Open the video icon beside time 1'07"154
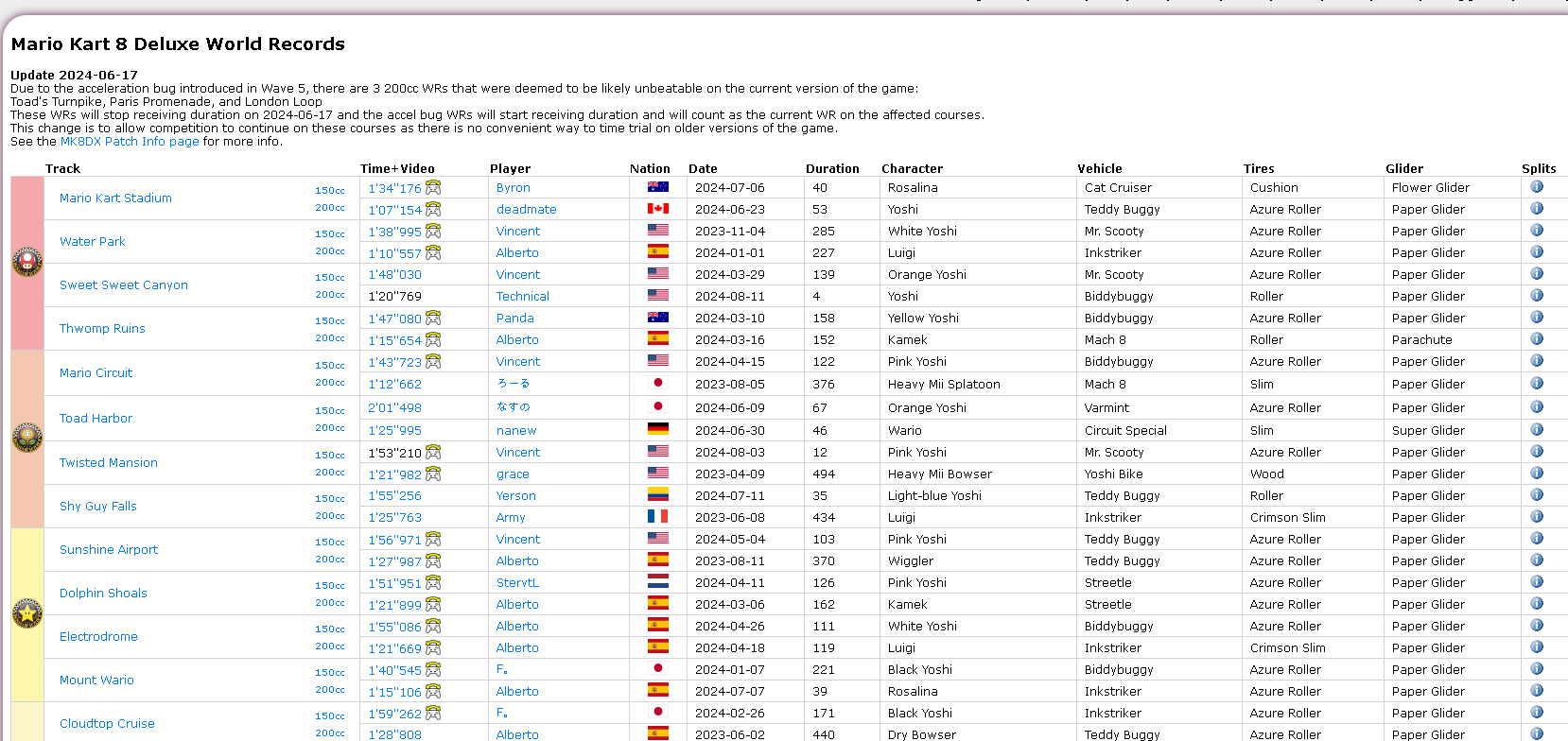The height and width of the screenshot is (741, 1568). click(x=433, y=209)
